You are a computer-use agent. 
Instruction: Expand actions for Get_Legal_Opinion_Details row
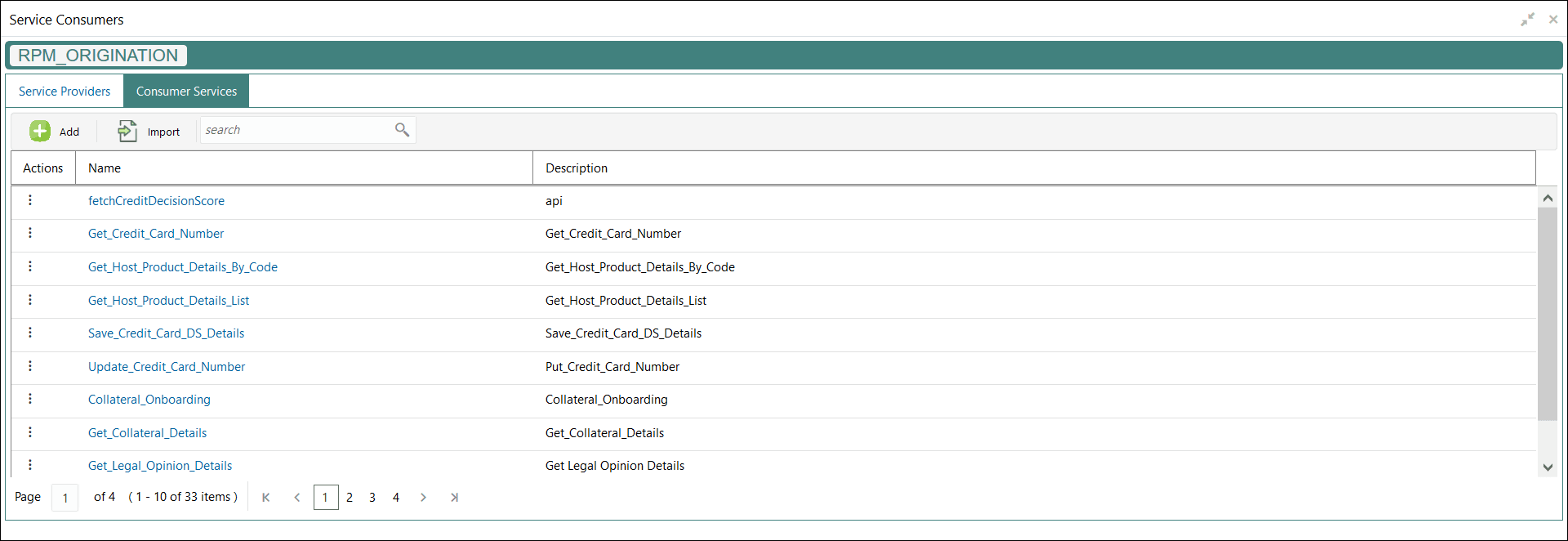(x=30, y=465)
